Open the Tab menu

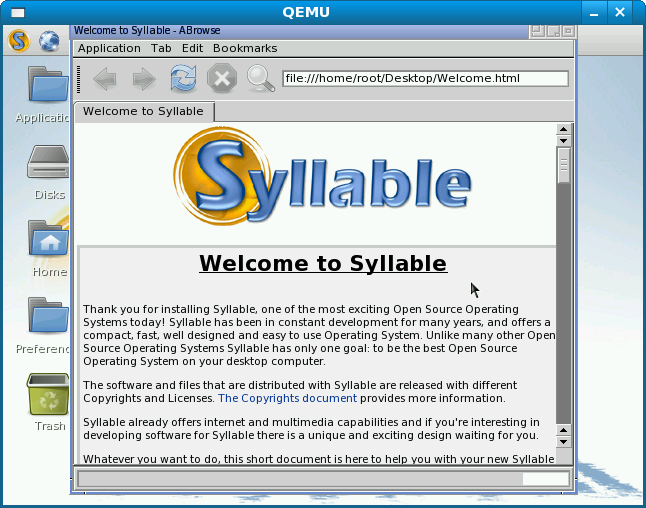(161, 48)
